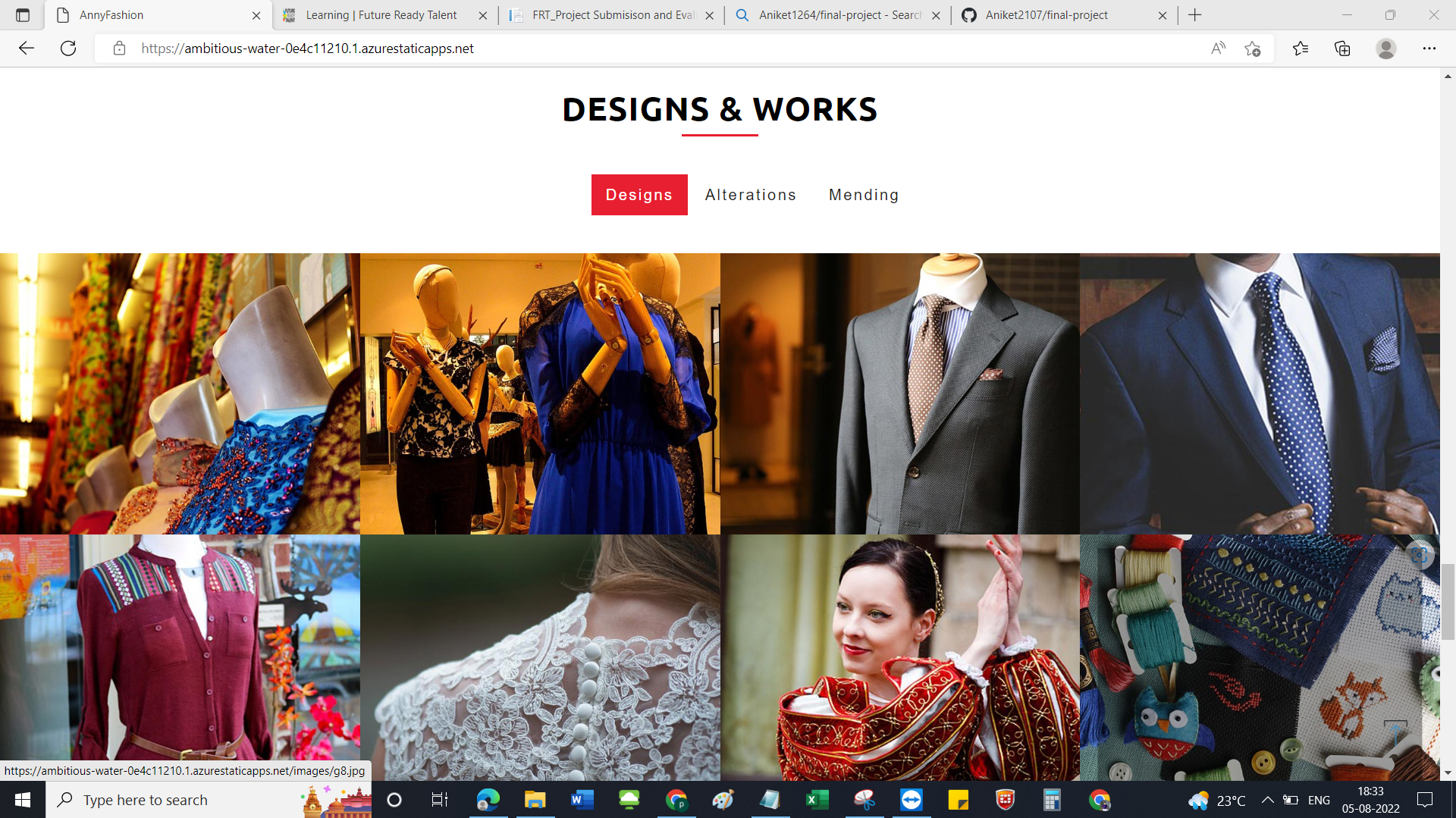This screenshot has width=1456, height=818.
Task: Refresh the current page
Action: 68,49
